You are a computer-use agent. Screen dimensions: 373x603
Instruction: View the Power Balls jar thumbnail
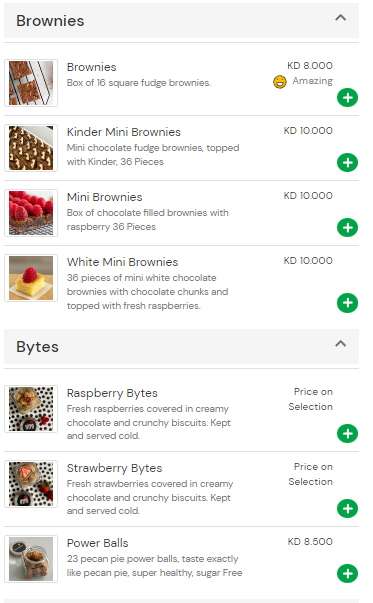click(x=31, y=559)
